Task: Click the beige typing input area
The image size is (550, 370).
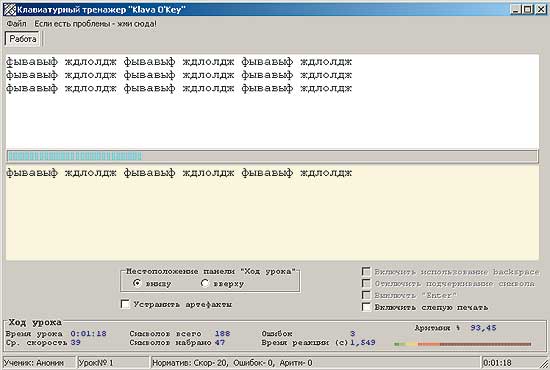Action: click(x=272, y=213)
